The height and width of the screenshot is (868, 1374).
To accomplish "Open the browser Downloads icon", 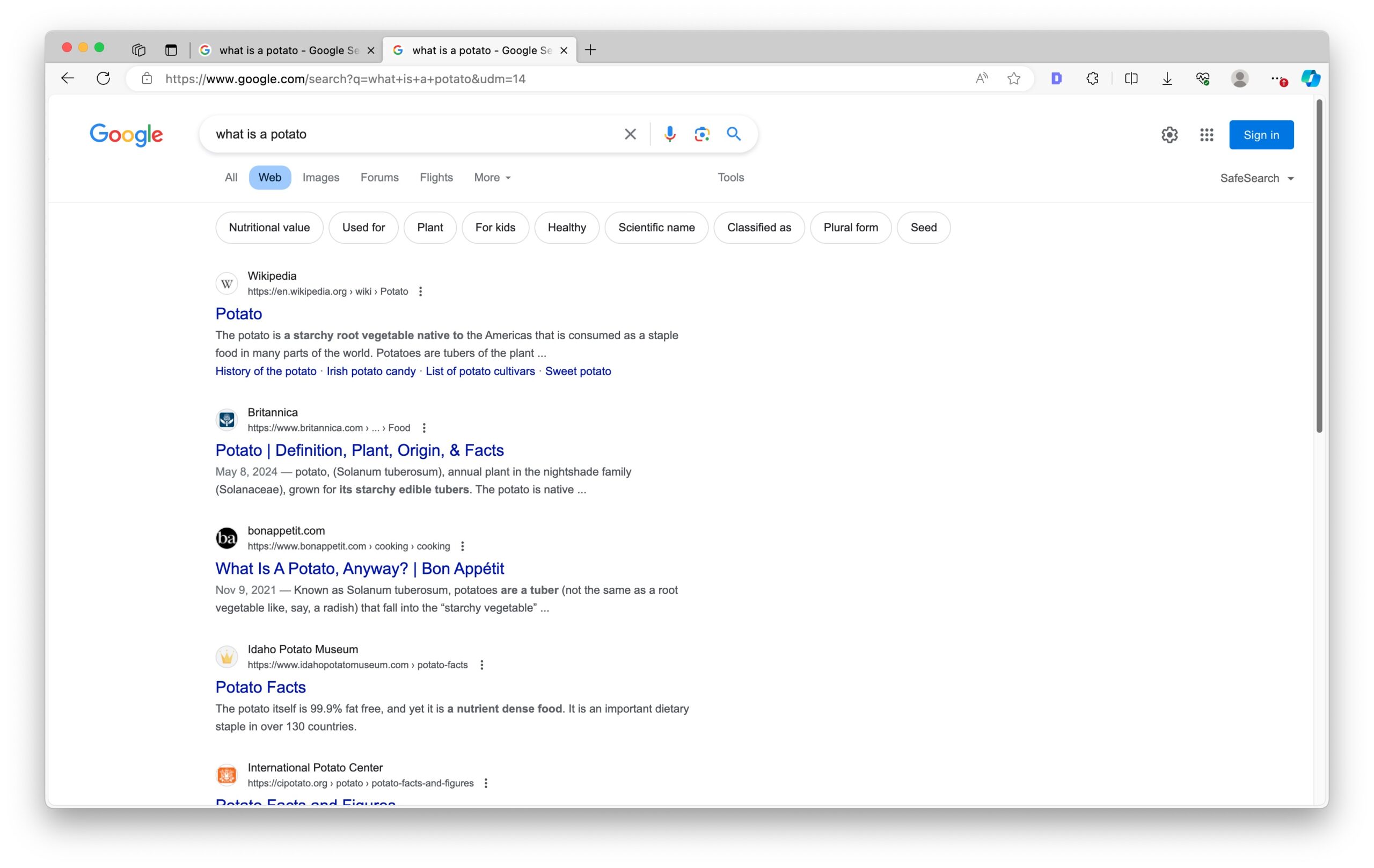I will pos(1167,78).
